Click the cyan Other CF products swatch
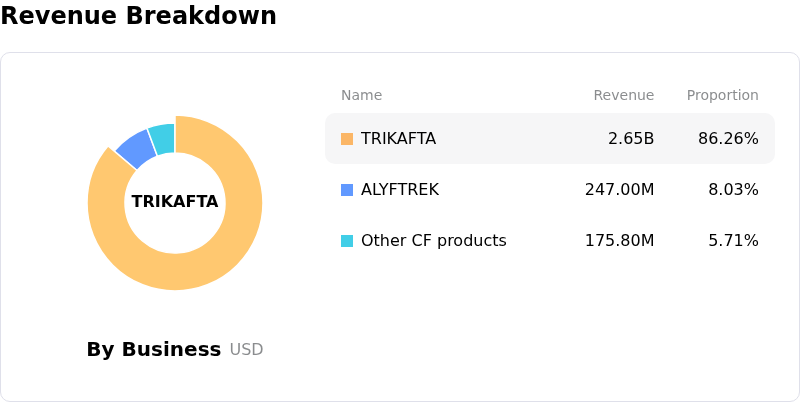Image resolution: width=800 pixels, height=402 pixels. click(x=347, y=241)
